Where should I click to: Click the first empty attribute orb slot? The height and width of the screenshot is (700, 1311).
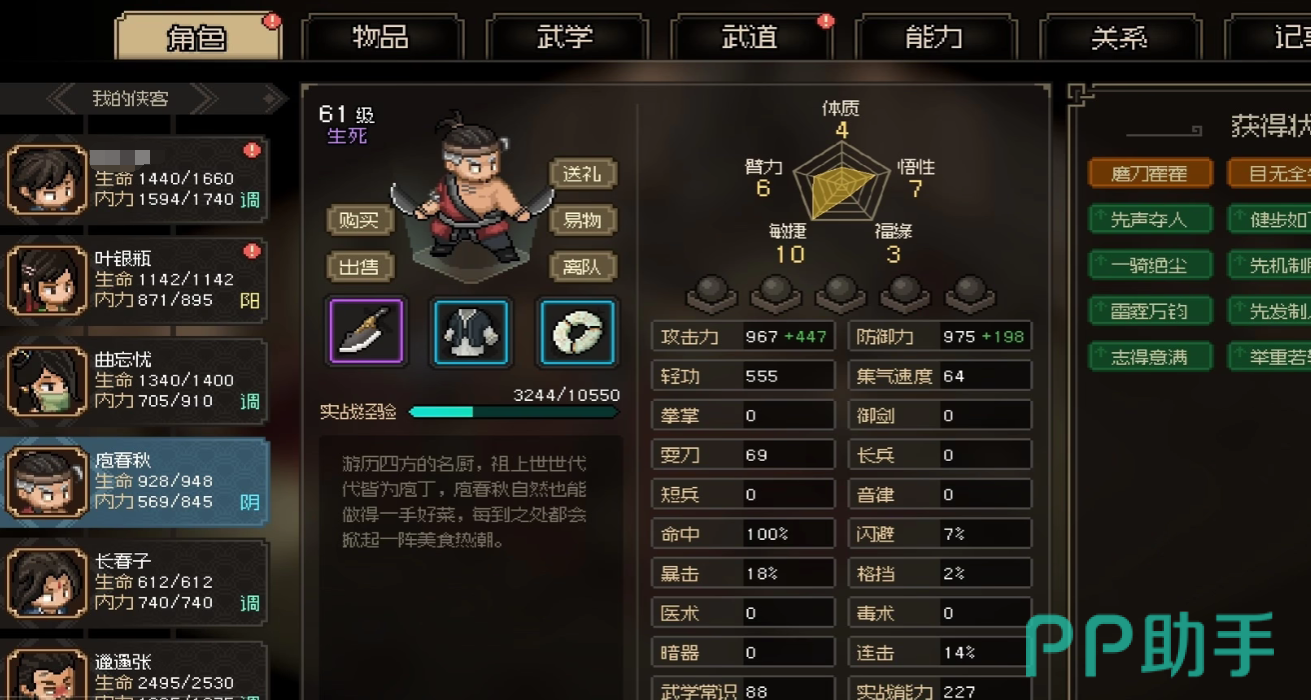coord(711,292)
